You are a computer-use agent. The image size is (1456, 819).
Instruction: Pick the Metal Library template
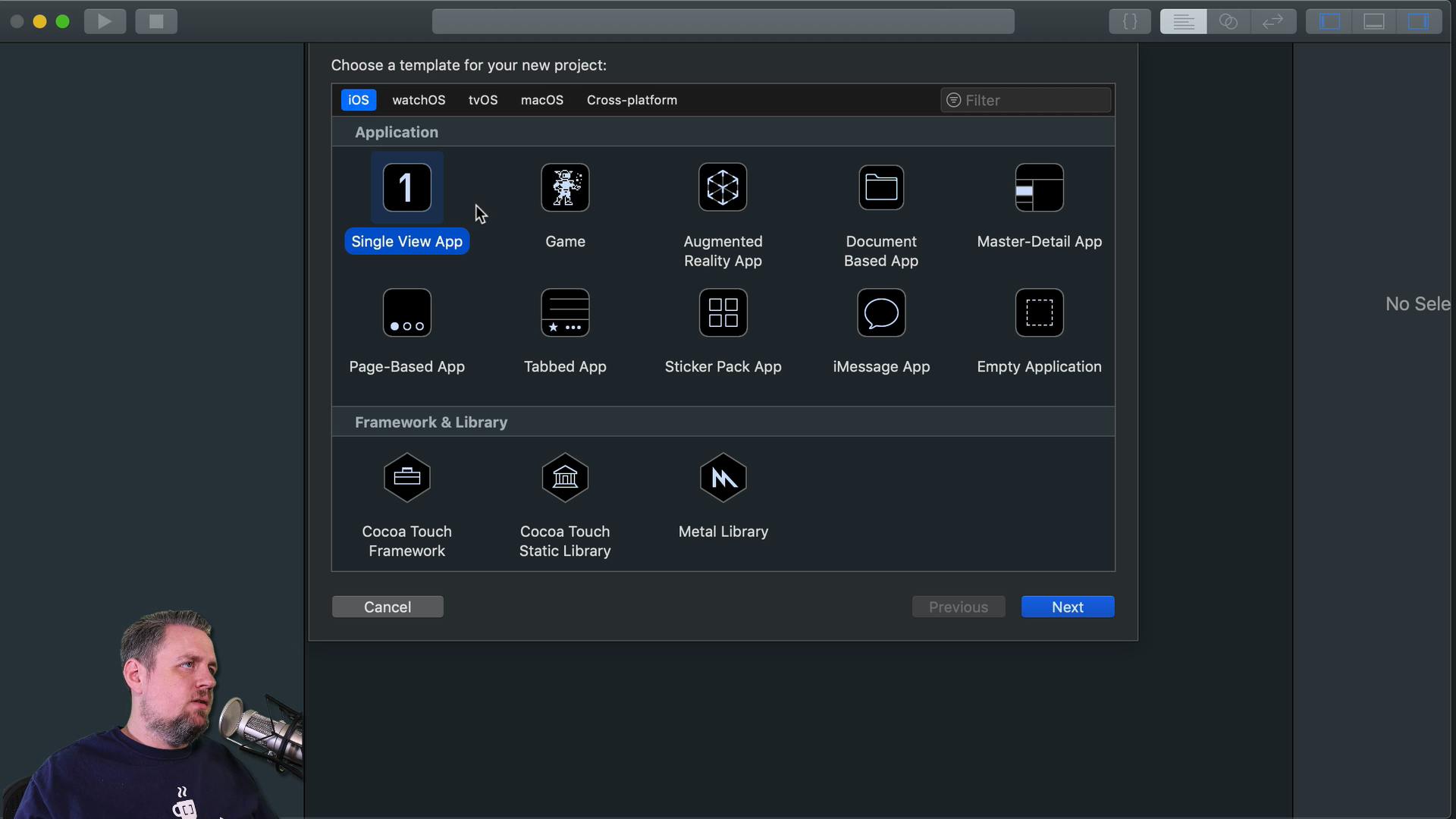[x=723, y=478]
